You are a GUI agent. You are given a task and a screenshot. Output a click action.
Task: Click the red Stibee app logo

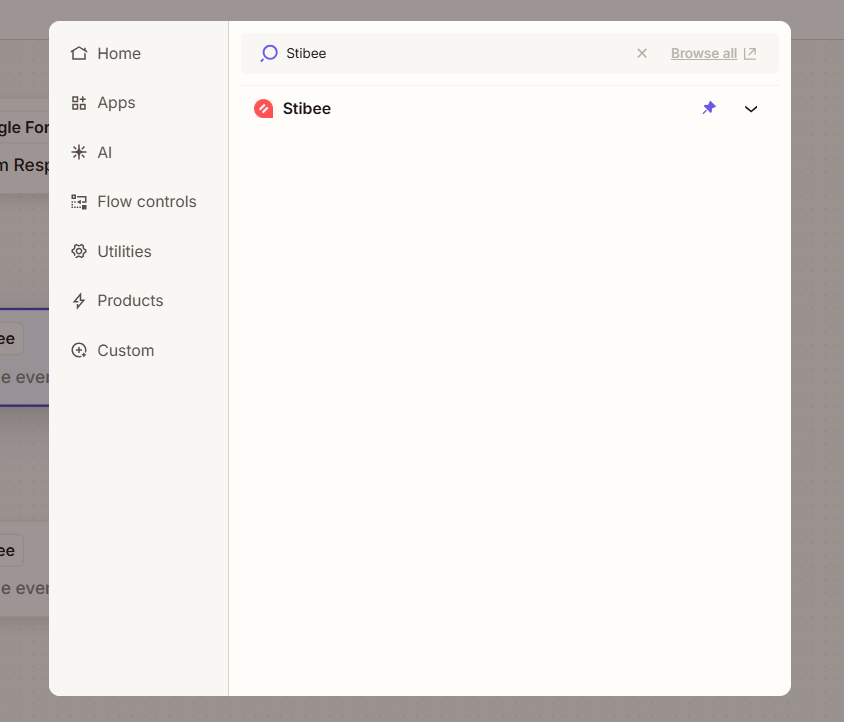(264, 109)
